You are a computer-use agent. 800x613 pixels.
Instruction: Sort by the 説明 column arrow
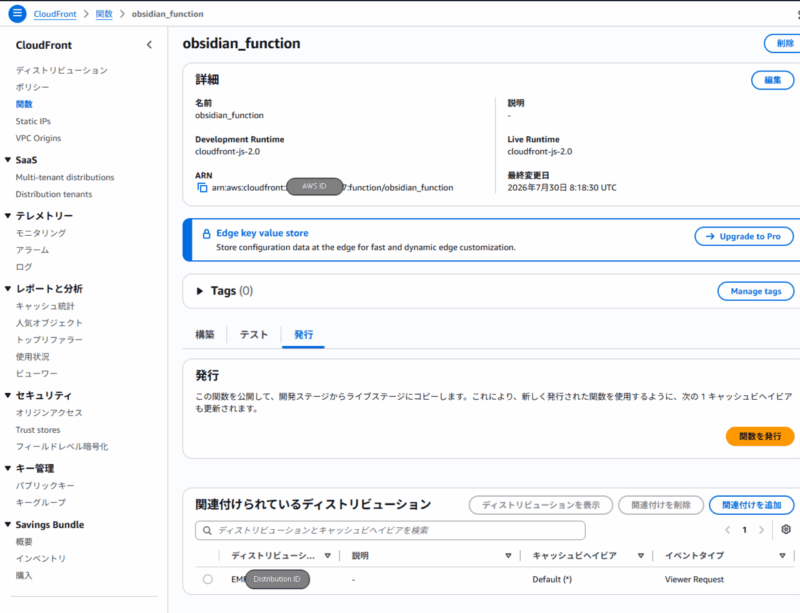click(x=508, y=556)
